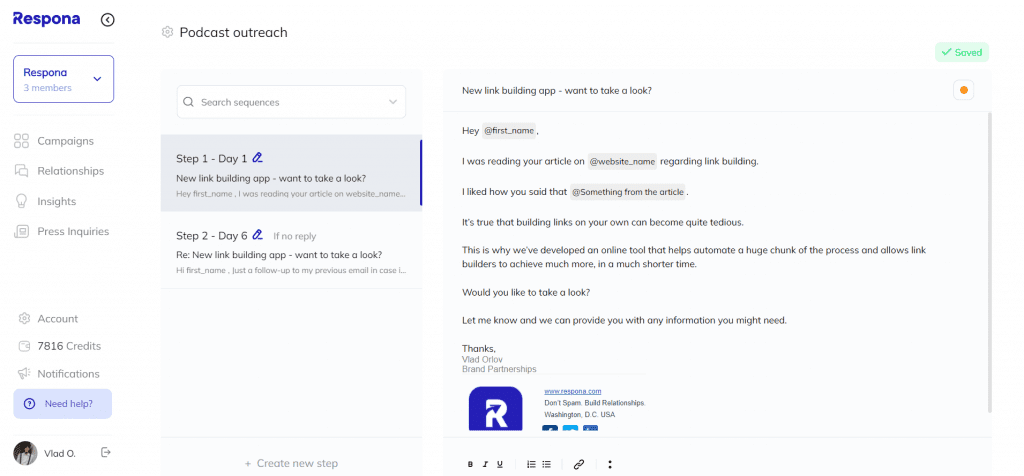Screen dimensions: 1024x476
Task: Insert a hyperlink with the link icon
Action: coord(579,464)
